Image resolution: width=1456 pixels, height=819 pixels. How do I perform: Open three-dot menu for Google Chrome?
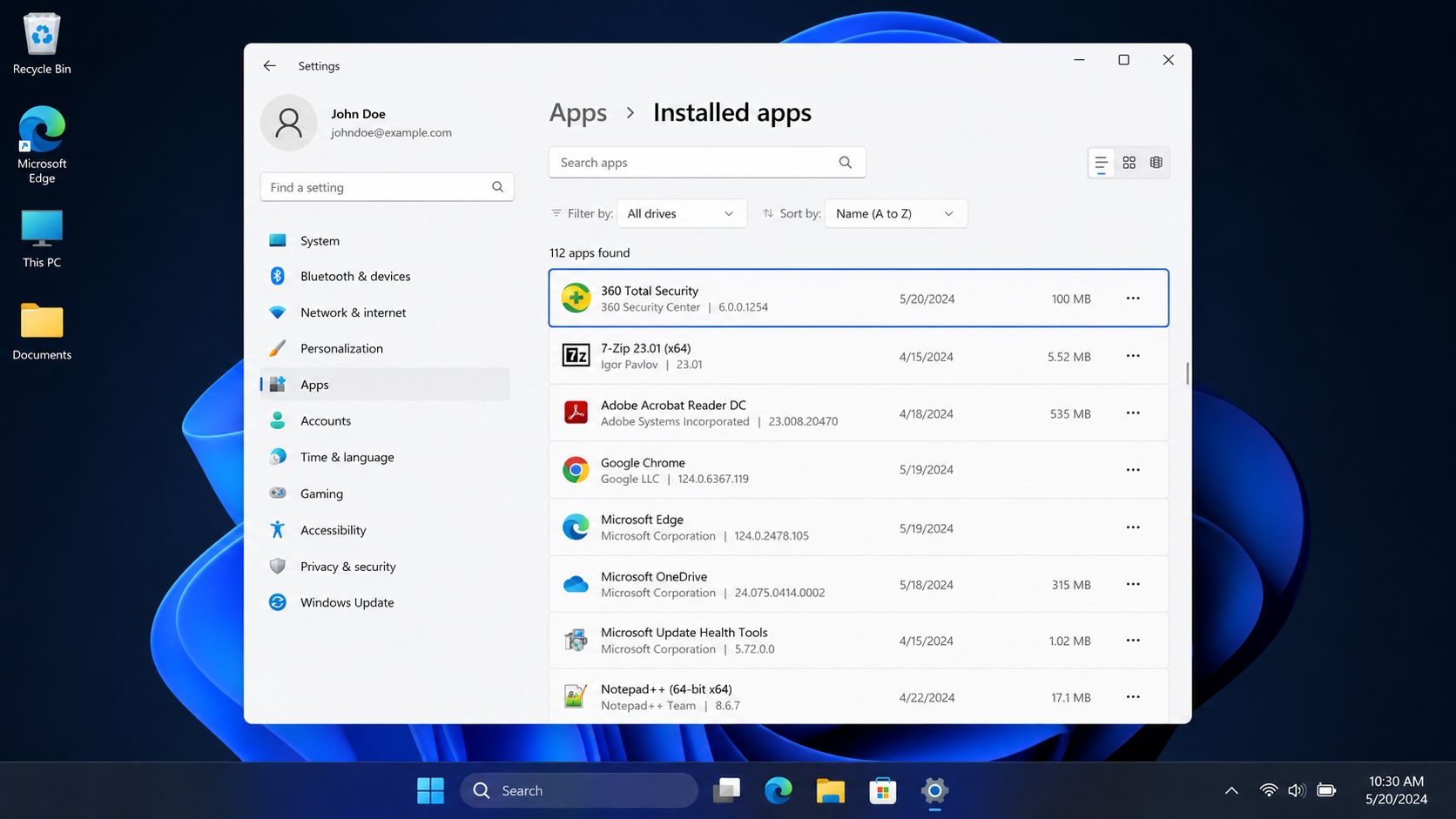[1133, 470]
